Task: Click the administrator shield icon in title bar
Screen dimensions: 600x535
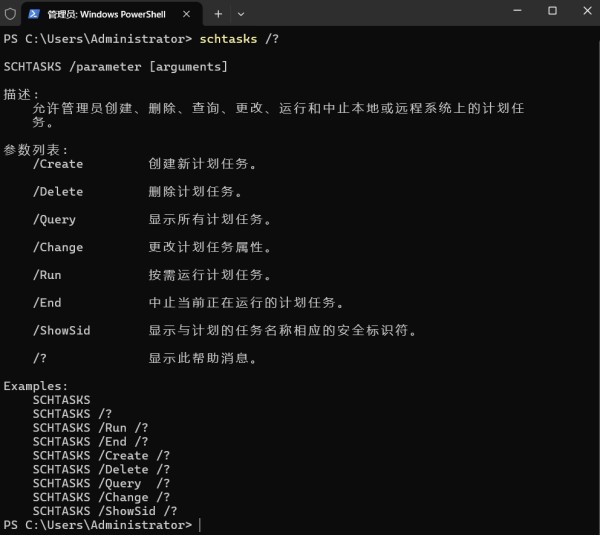Action: click(x=10, y=14)
